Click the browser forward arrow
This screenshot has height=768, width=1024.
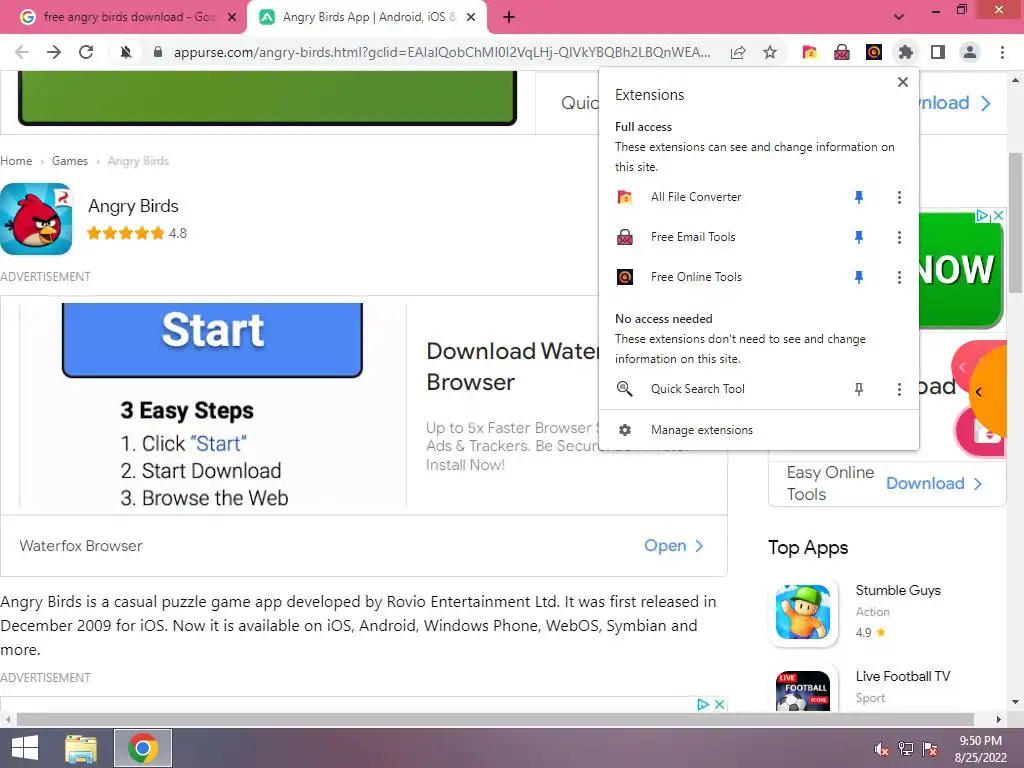tap(54, 52)
